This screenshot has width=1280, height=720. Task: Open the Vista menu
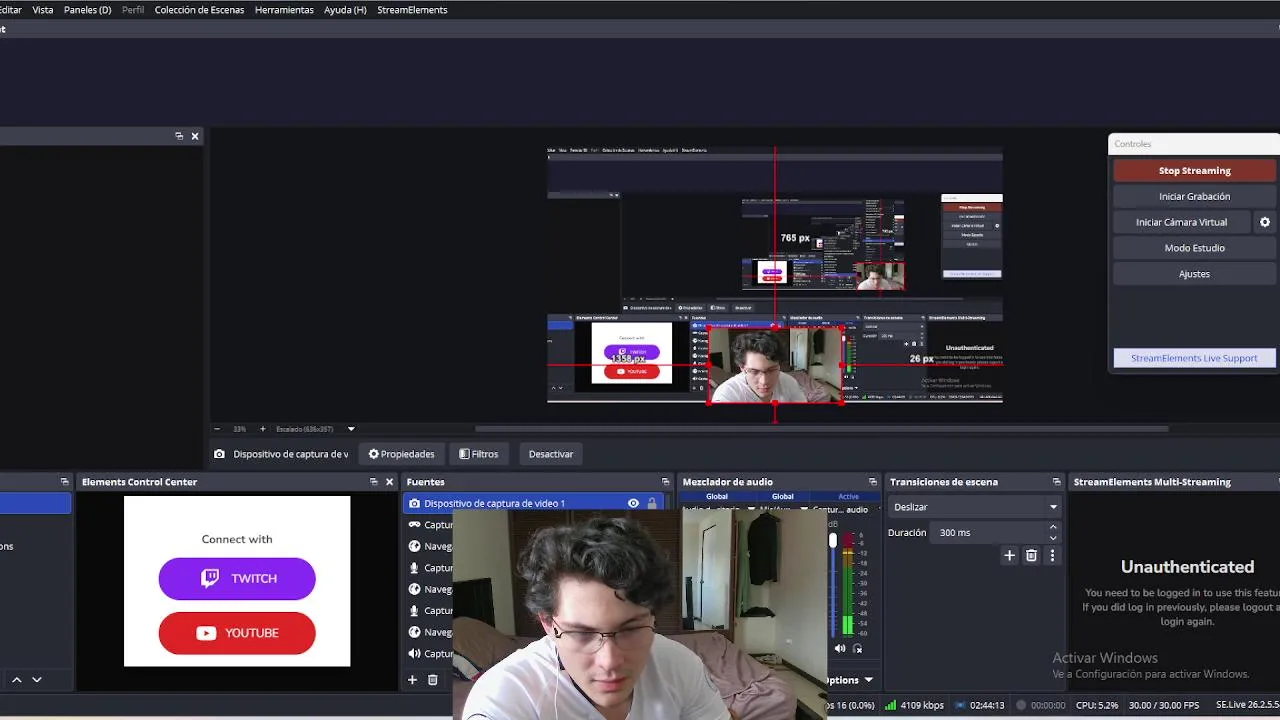43,10
